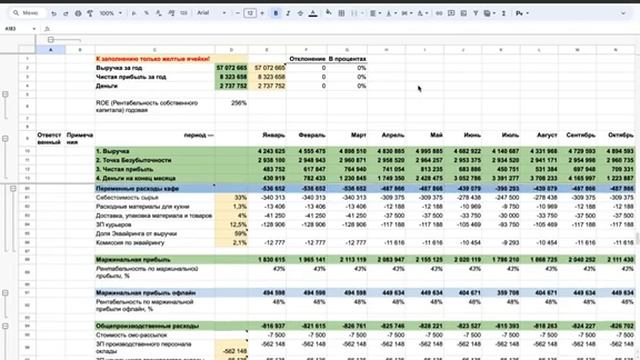Open the text wrapping dropdown
The width and height of the screenshot is (640, 360).
click(407, 13)
